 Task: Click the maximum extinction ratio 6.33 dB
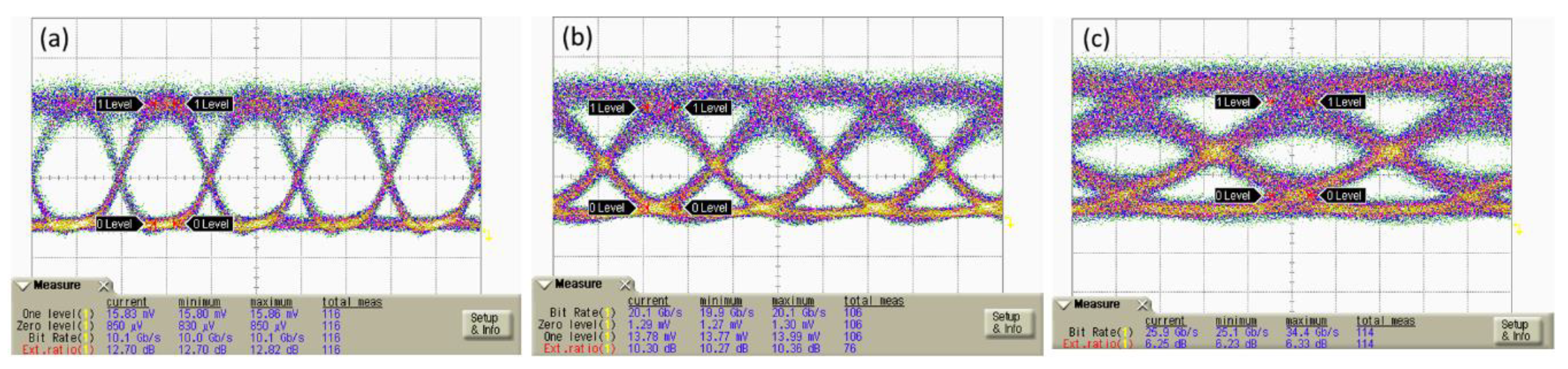[1306, 344]
